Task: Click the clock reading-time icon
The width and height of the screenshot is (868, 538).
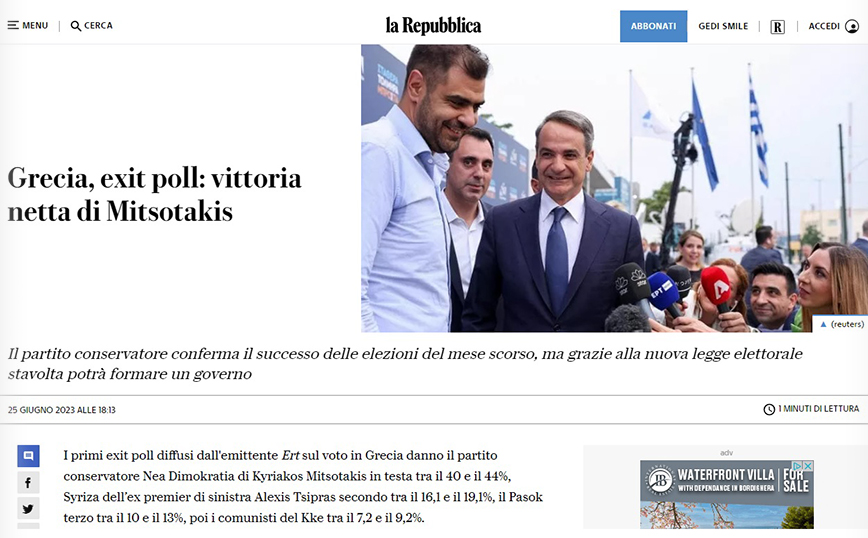Action: point(769,410)
